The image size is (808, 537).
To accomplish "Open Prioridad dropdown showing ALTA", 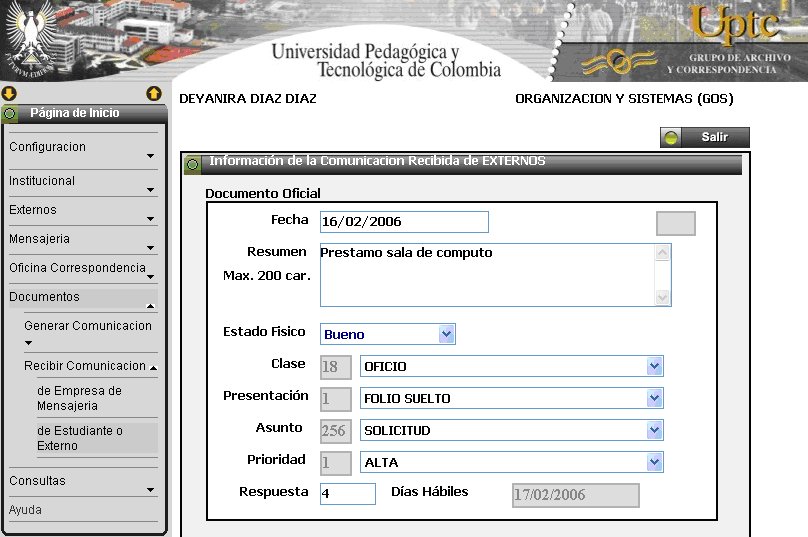I will (x=512, y=462).
